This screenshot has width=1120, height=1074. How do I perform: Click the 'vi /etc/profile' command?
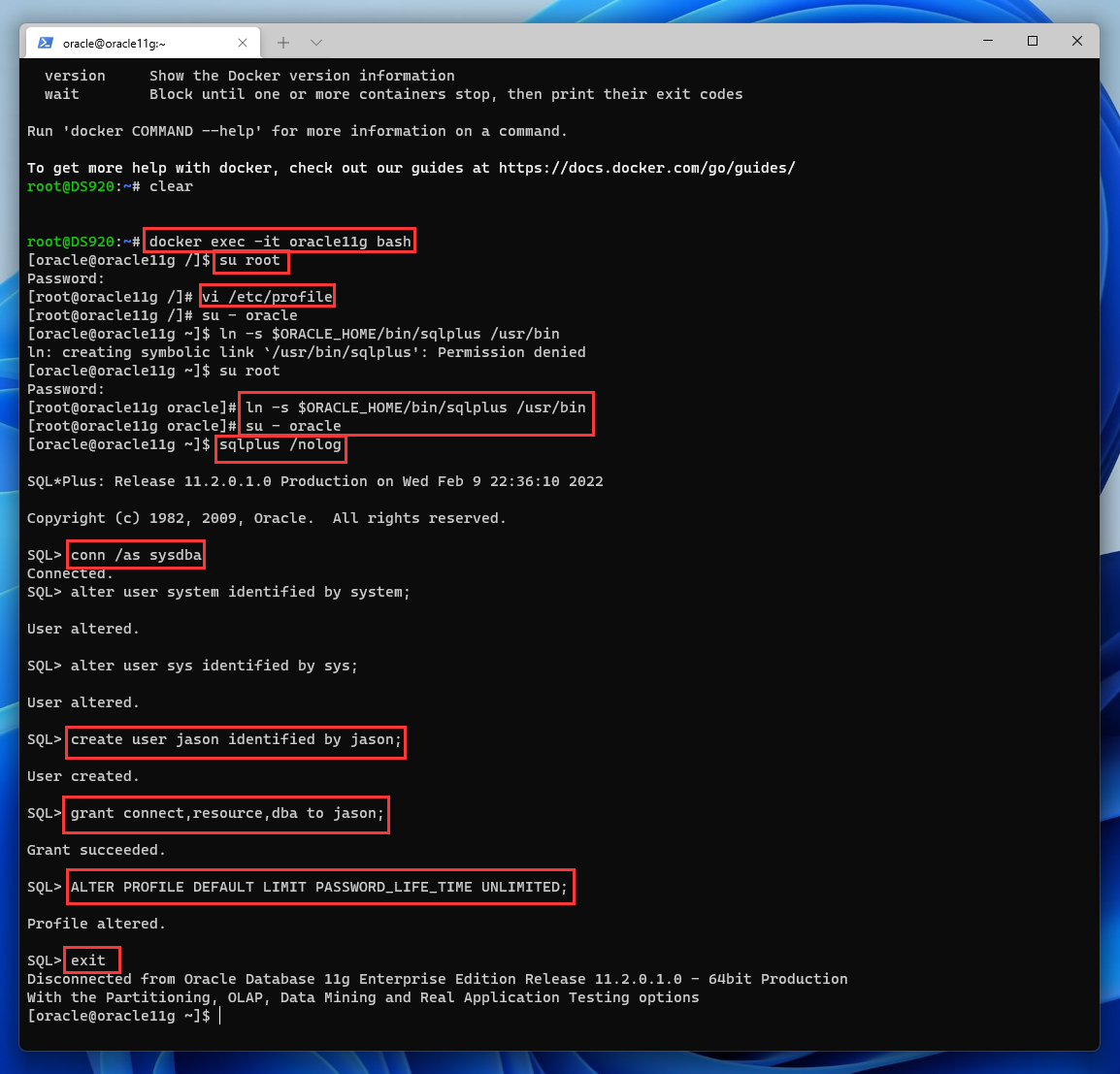tap(267, 296)
